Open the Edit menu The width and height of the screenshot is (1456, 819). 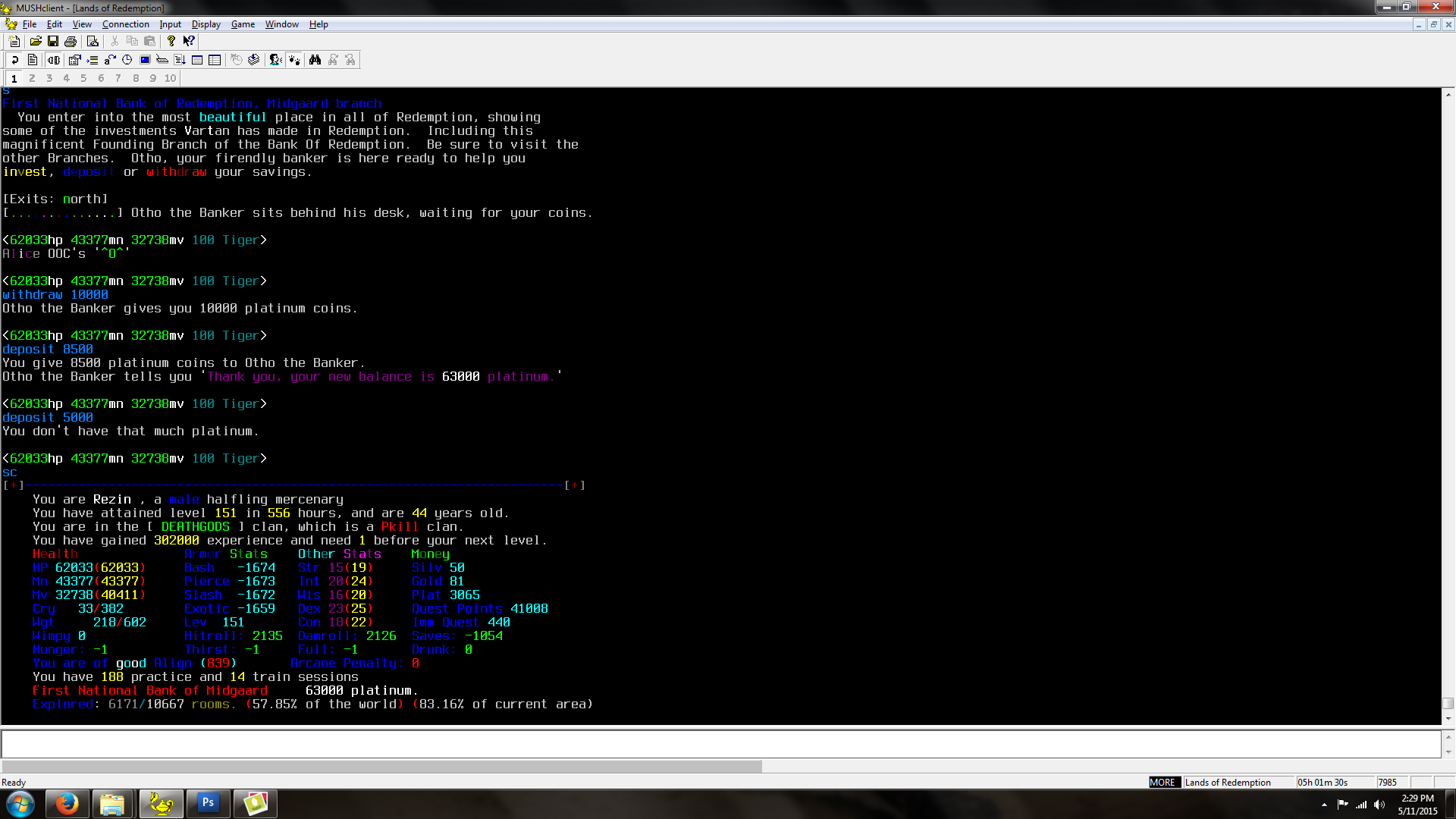[55, 24]
